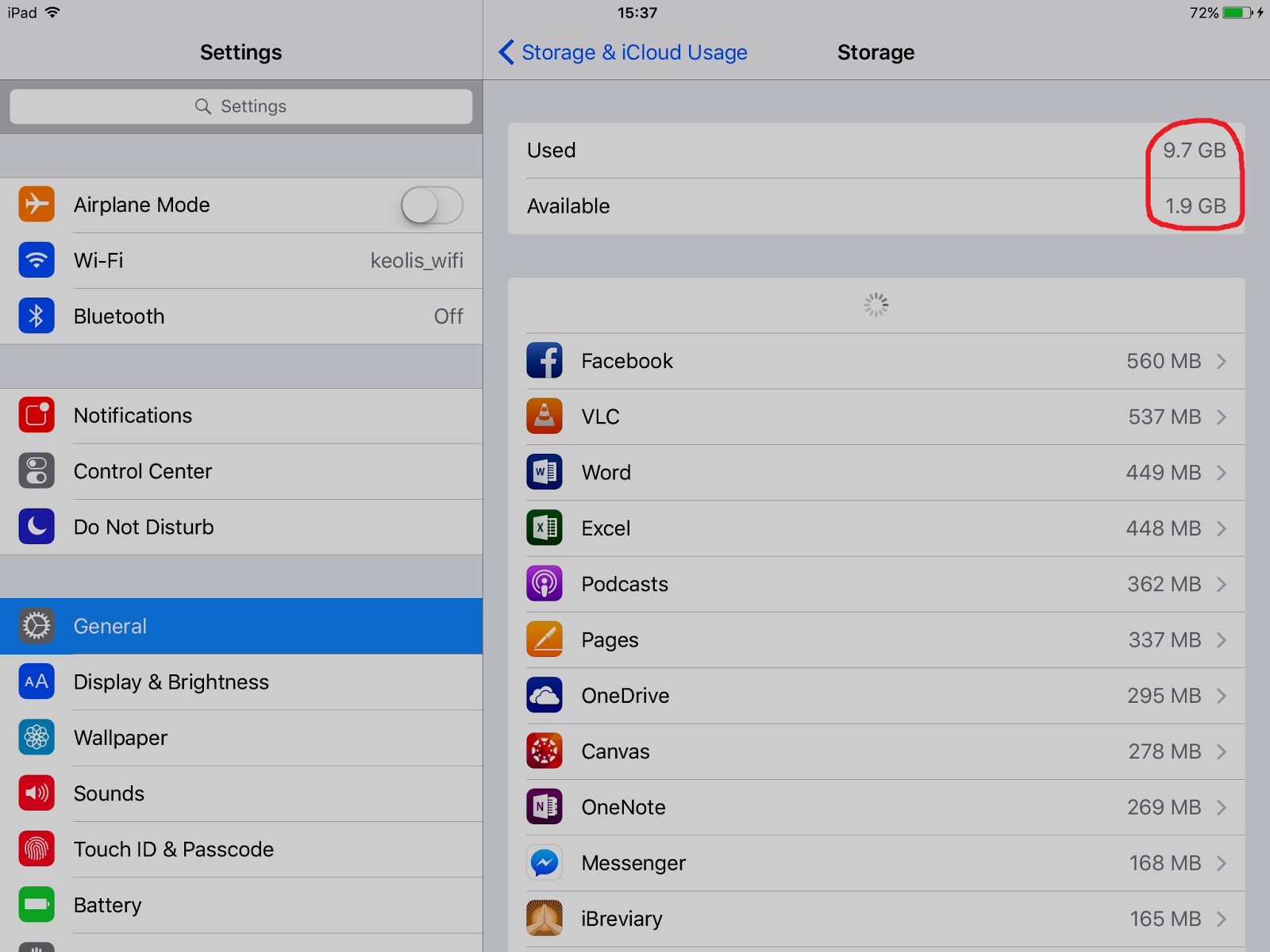Tap the Excel app icon
Screen dimensions: 1270x952
[545, 528]
